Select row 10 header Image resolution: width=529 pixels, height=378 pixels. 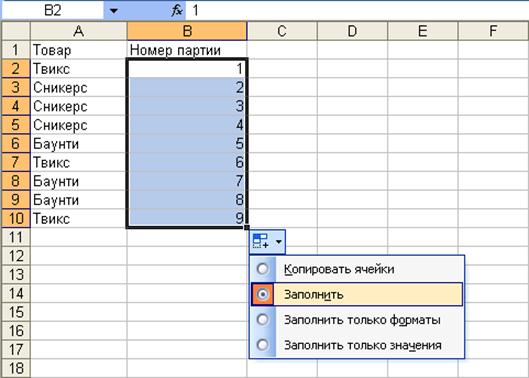coord(16,218)
